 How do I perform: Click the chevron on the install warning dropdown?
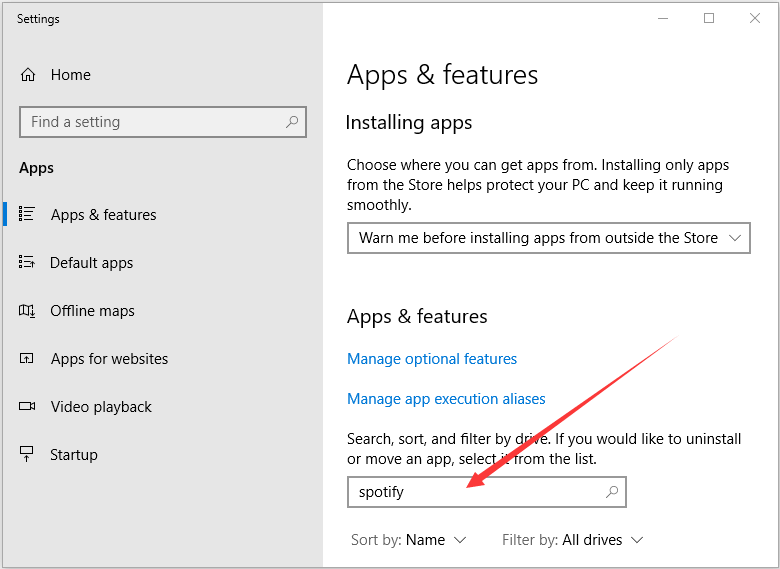(735, 238)
